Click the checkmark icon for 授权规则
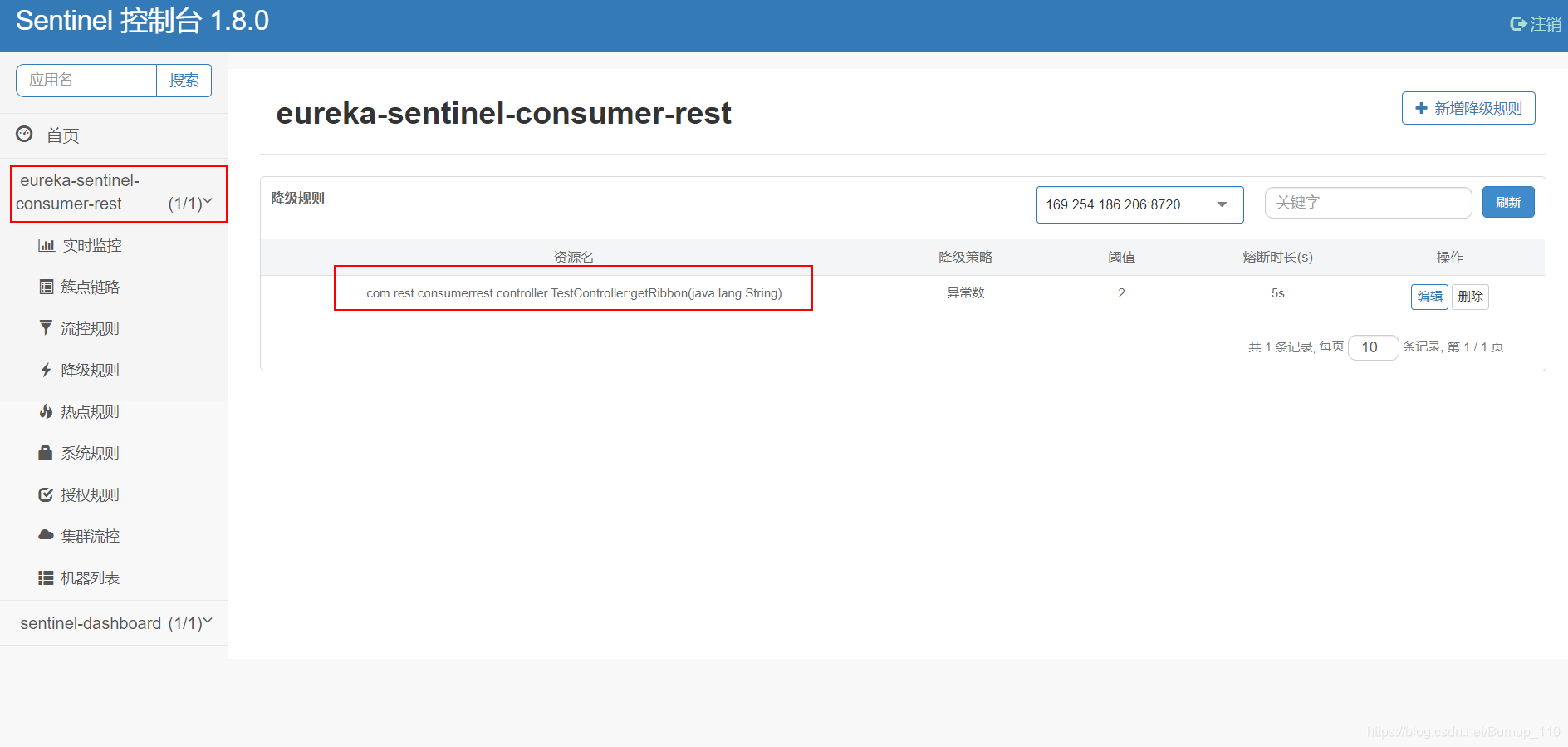The width and height of the screenshot is (1568, 747). coord(46,494)
